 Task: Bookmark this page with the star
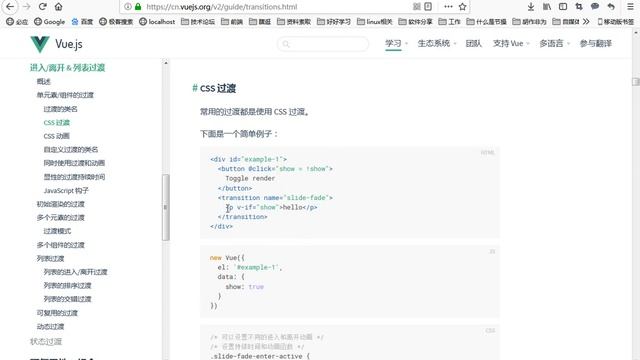(462, 7)
